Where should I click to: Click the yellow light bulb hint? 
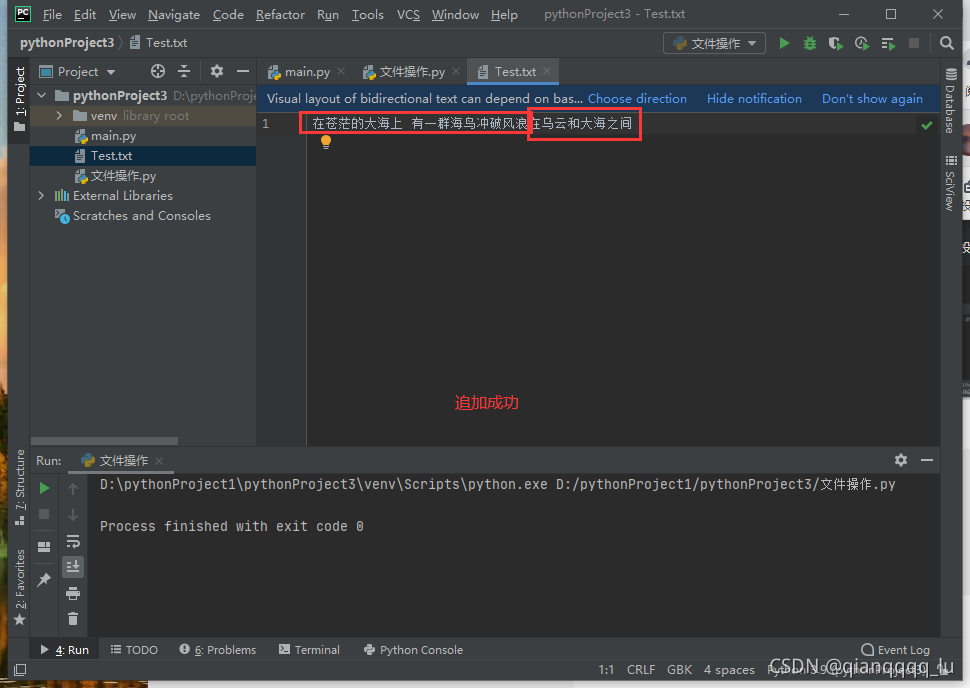click(325, 142)
